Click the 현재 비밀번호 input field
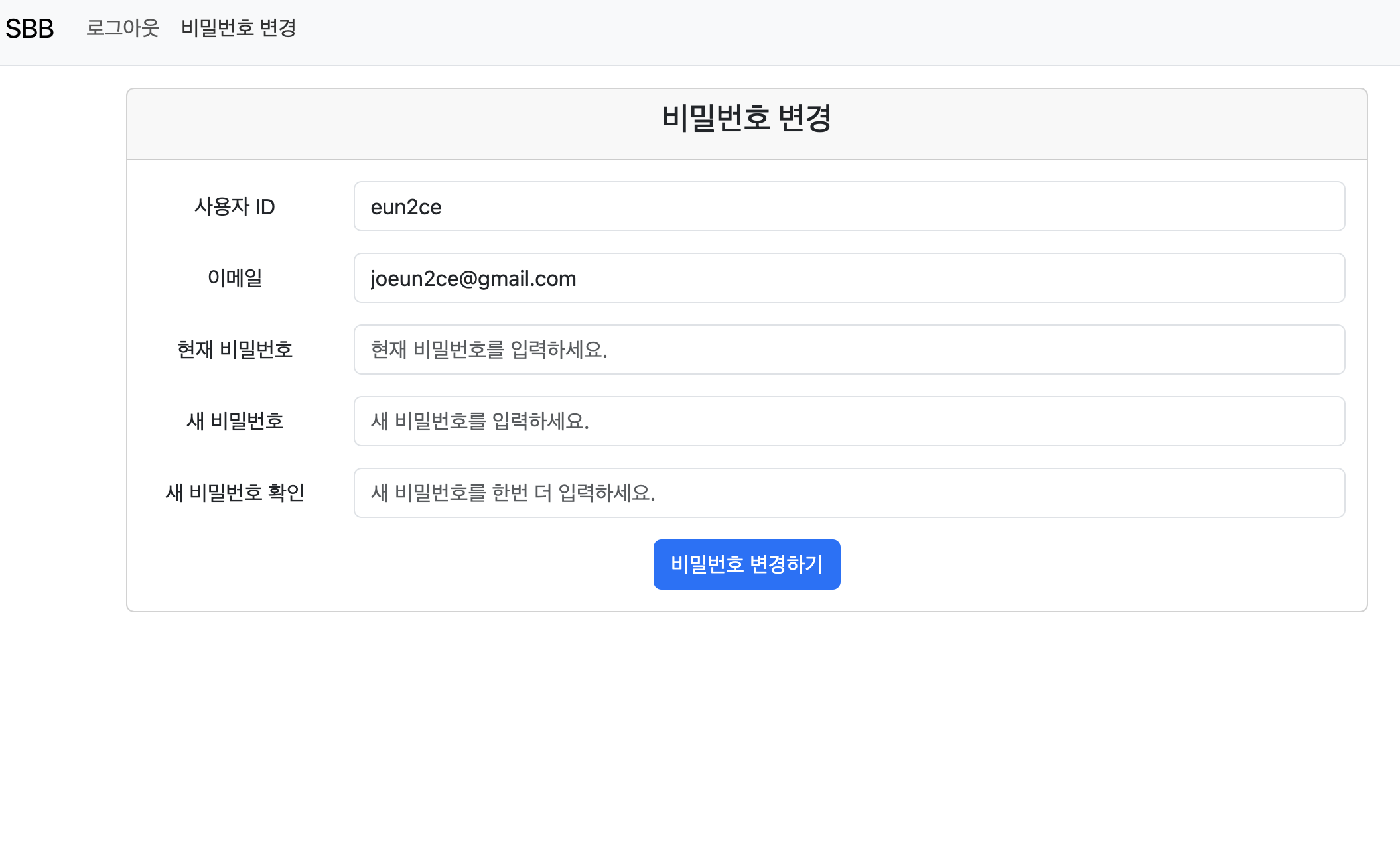The height and width of the screenshot is (849, 1400). (849, 350)
